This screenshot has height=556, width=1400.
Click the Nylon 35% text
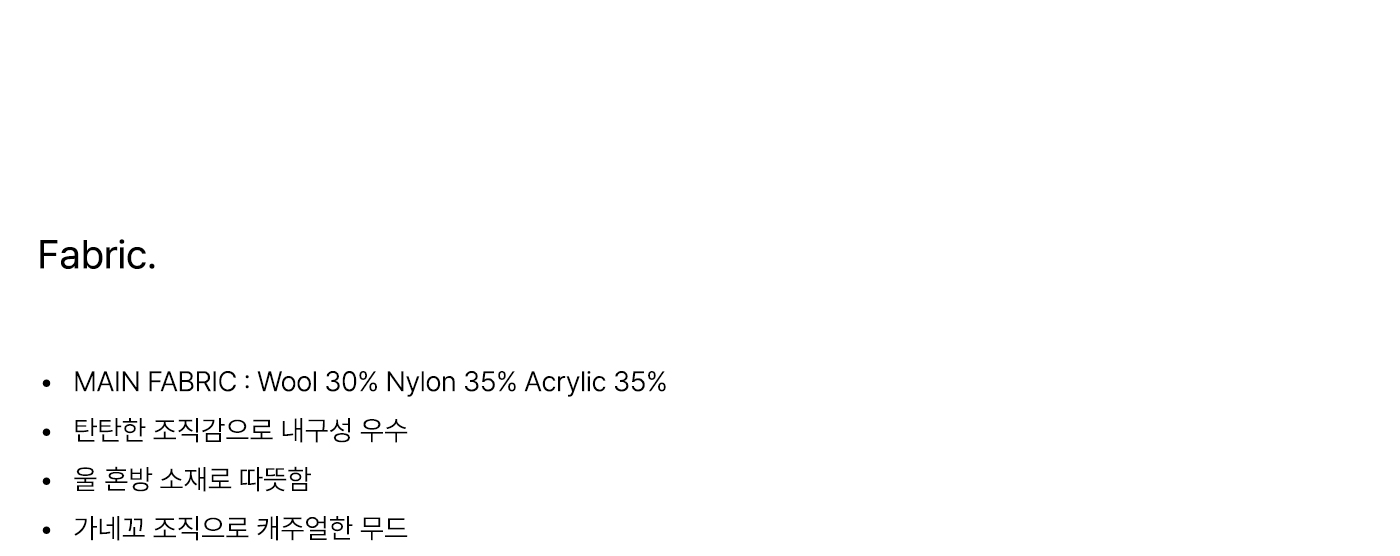(451, 382)
